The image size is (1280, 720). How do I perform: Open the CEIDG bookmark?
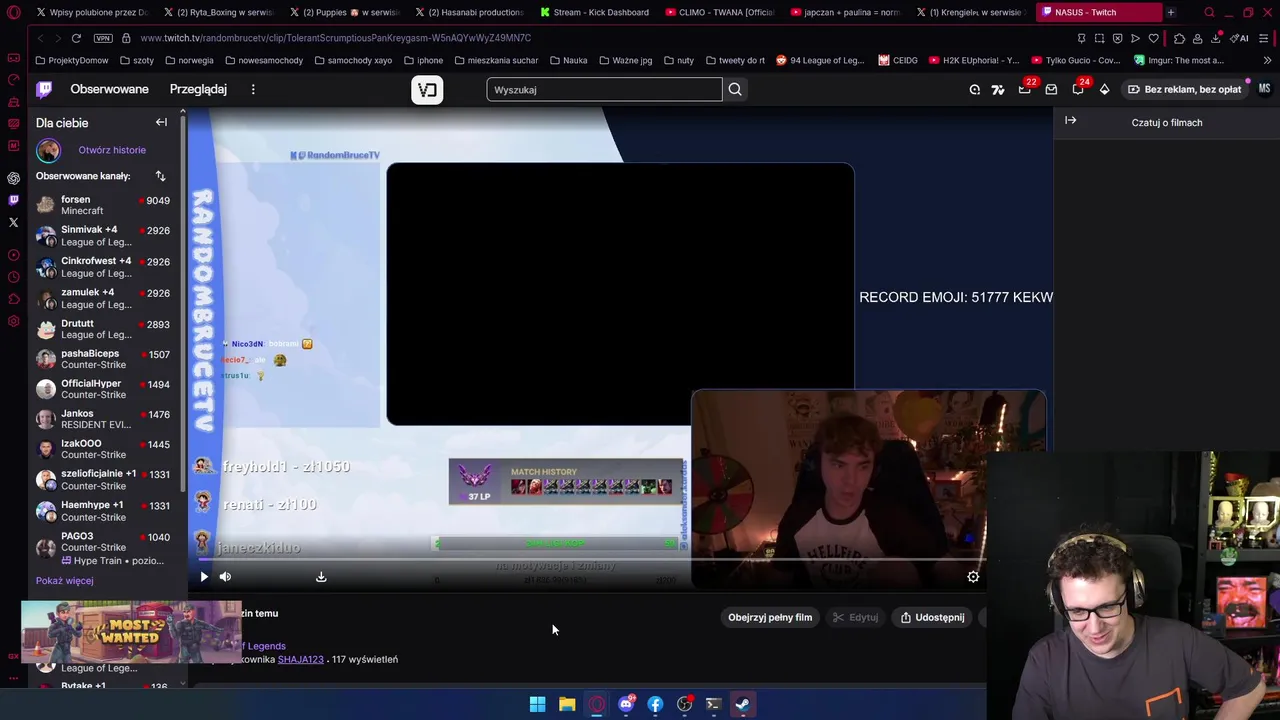(898, 60)
